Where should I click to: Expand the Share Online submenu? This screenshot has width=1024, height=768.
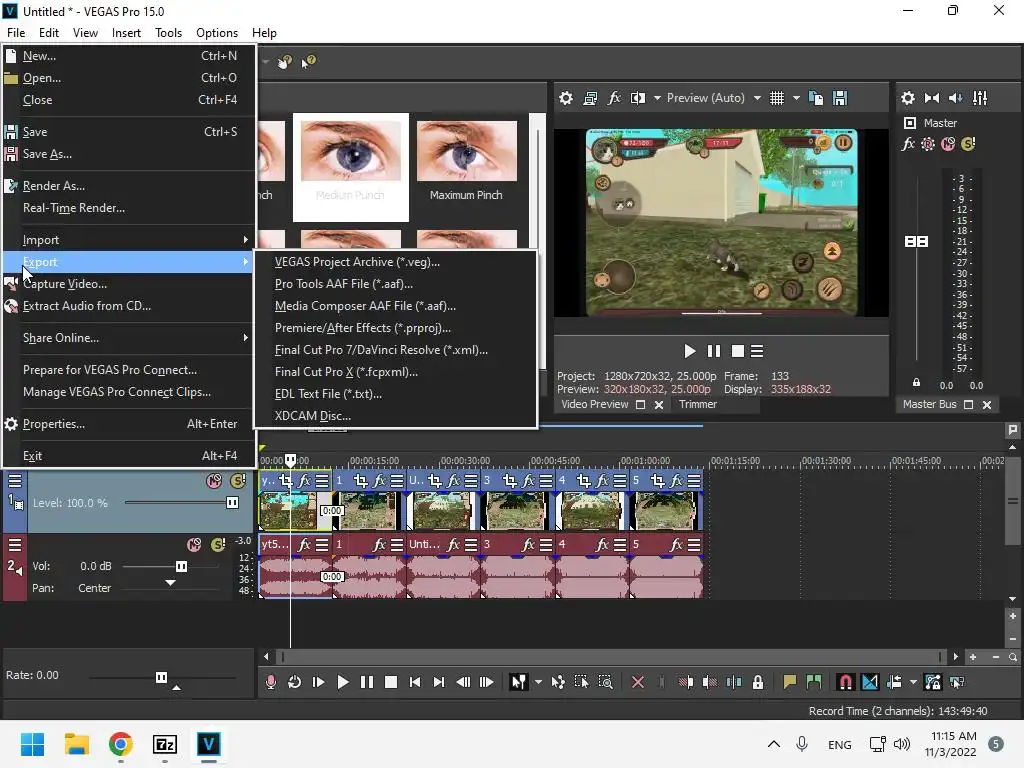[x=128, y=338]
